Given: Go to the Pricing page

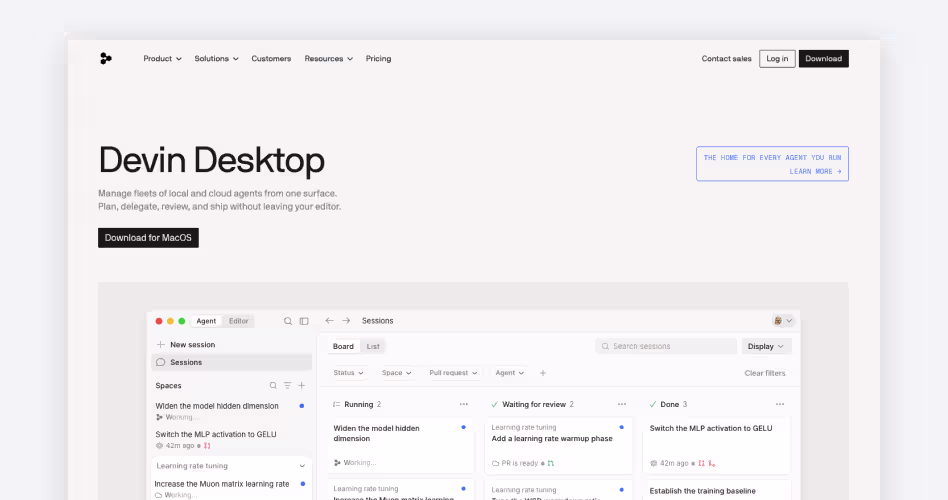Looking at the screenshot, I should [x=378, y=59].
